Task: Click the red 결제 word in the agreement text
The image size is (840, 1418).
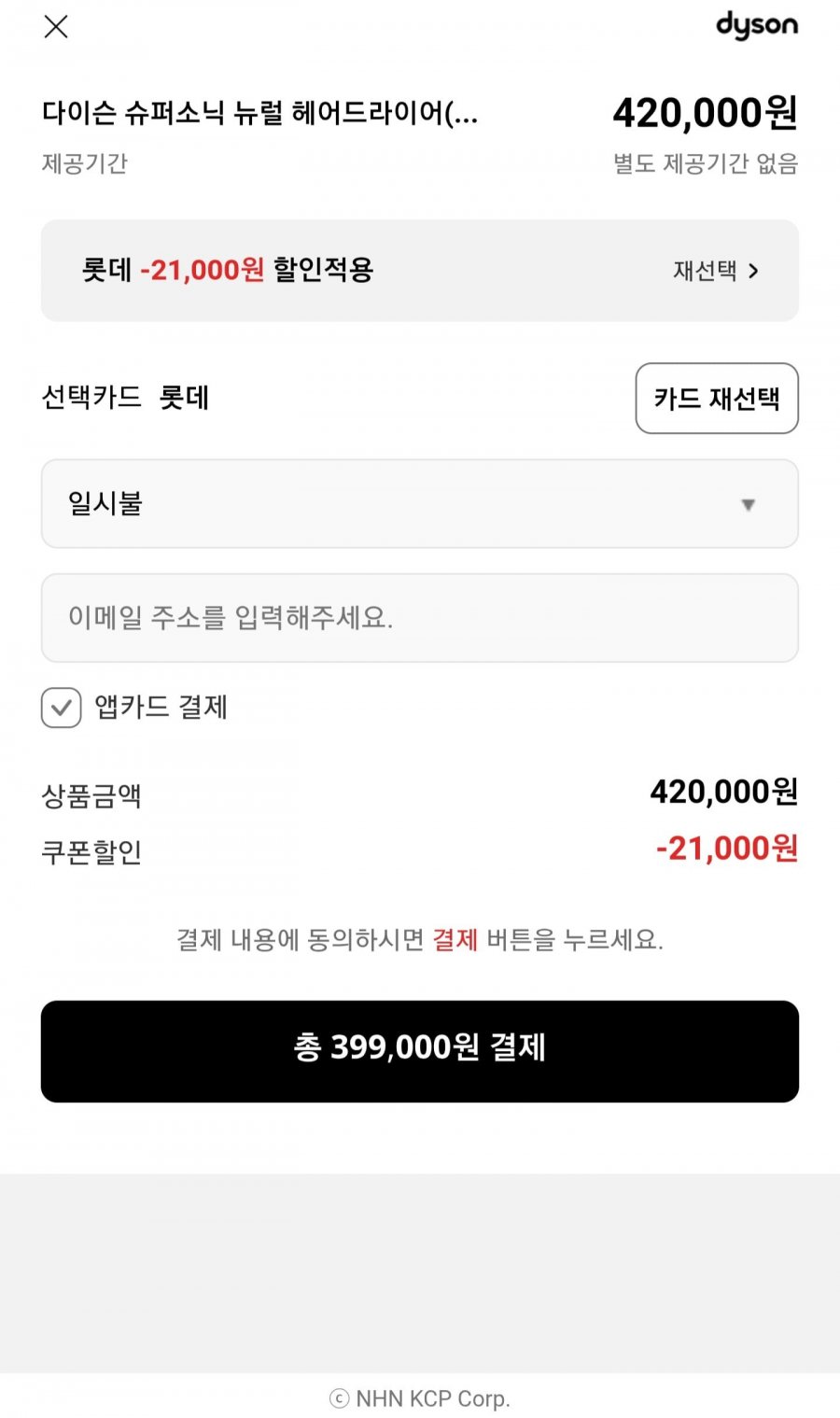Action: coord(455,939)
